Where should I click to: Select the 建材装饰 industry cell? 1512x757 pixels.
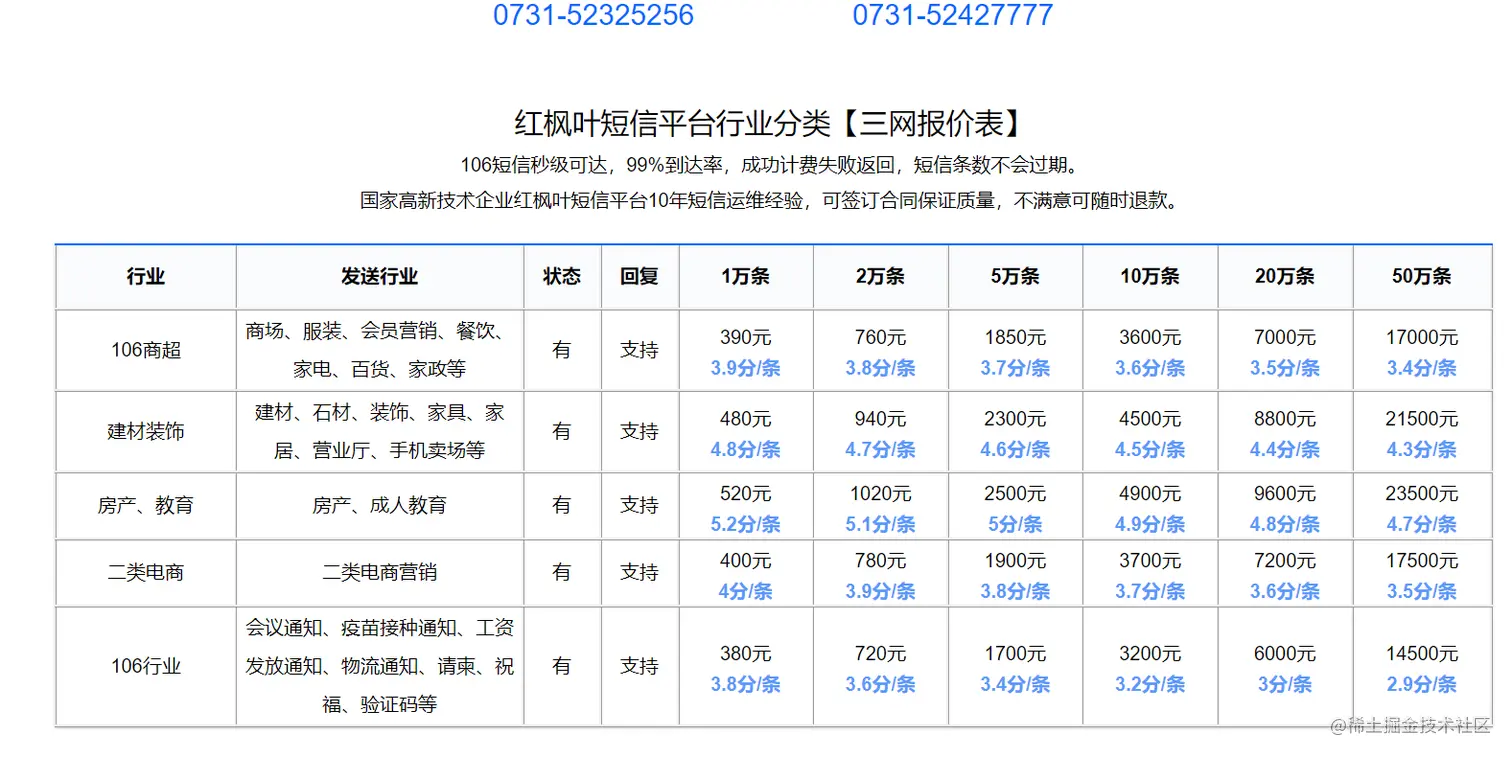pos(146,432)
